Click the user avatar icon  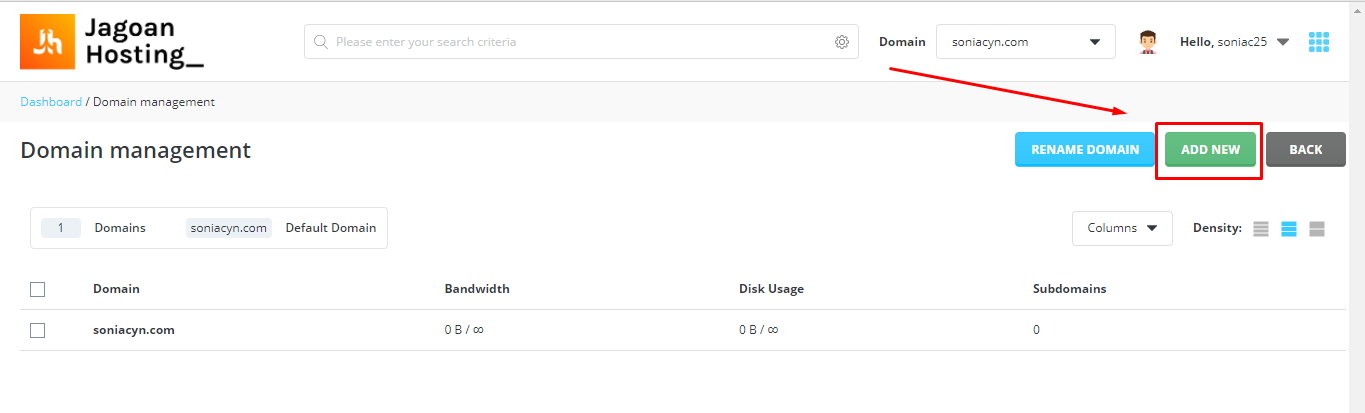1148,42
